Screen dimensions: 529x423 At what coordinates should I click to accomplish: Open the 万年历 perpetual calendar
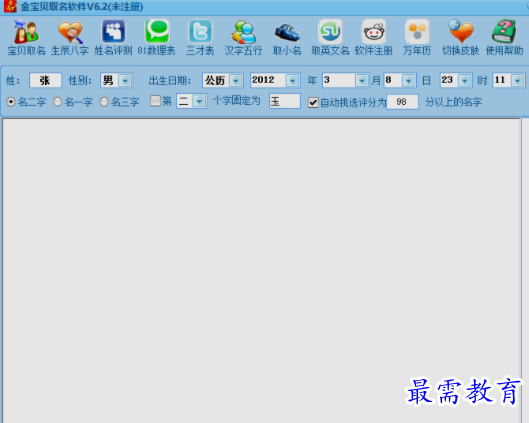click(x=417, y=37)
